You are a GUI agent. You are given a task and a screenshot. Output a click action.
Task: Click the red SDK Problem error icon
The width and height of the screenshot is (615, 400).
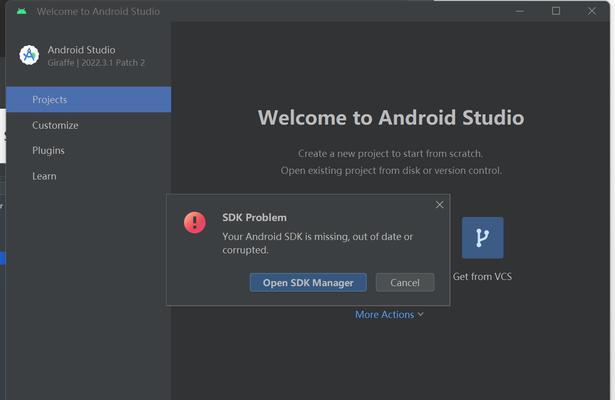tap(195, 222)
